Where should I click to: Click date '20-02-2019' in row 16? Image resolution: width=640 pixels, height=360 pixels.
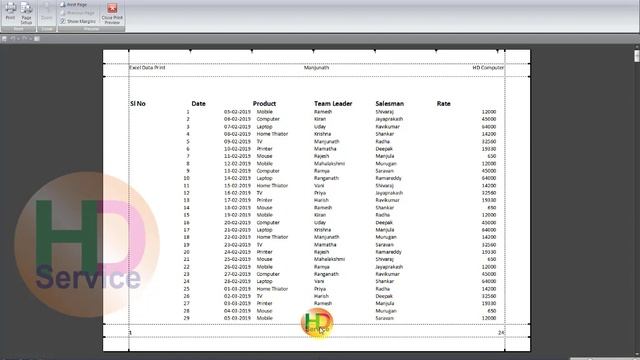click(237, 223)
